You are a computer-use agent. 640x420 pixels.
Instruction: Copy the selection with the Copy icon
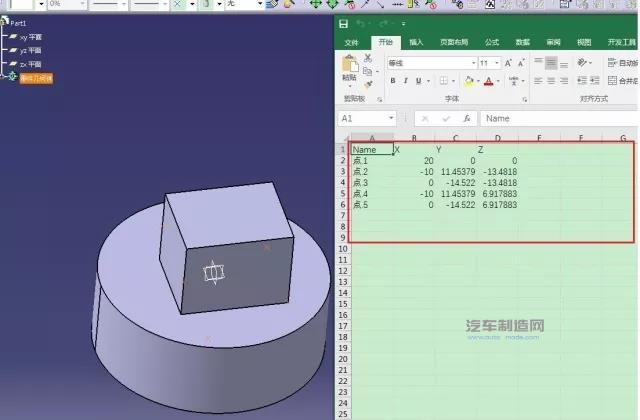point(367,71)
